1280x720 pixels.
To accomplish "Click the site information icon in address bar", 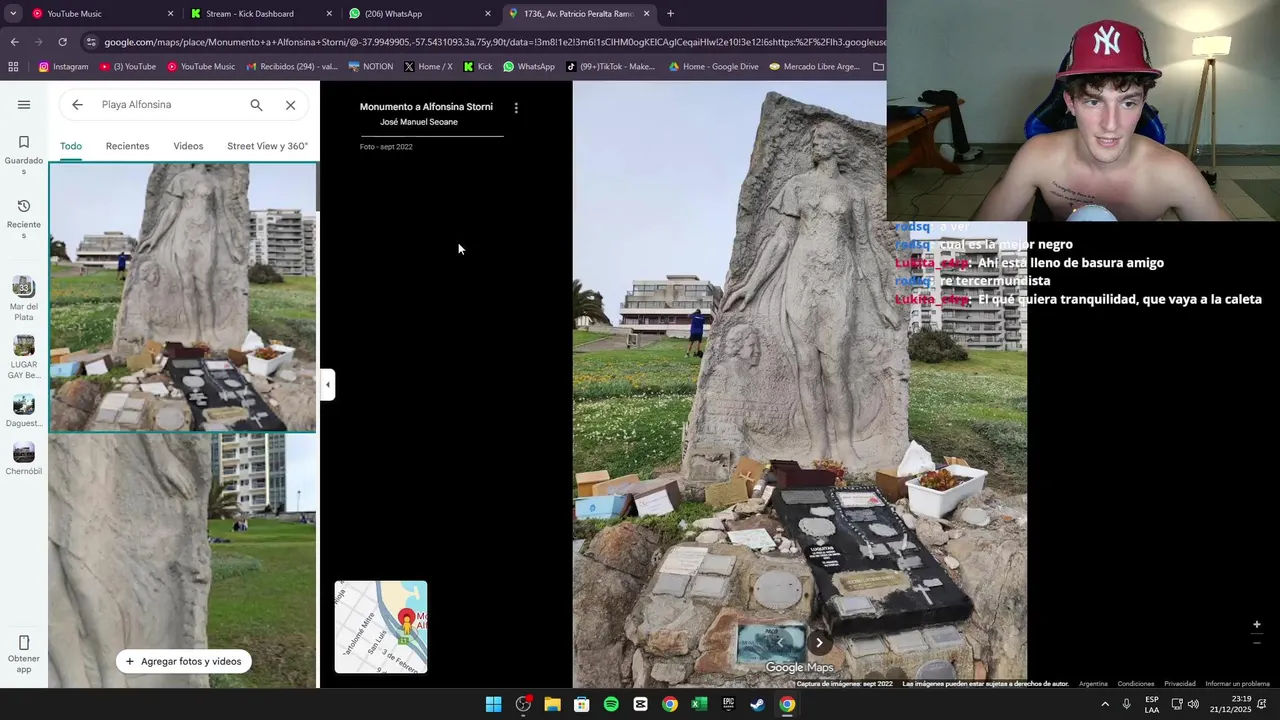I will (x=91, y=42).
